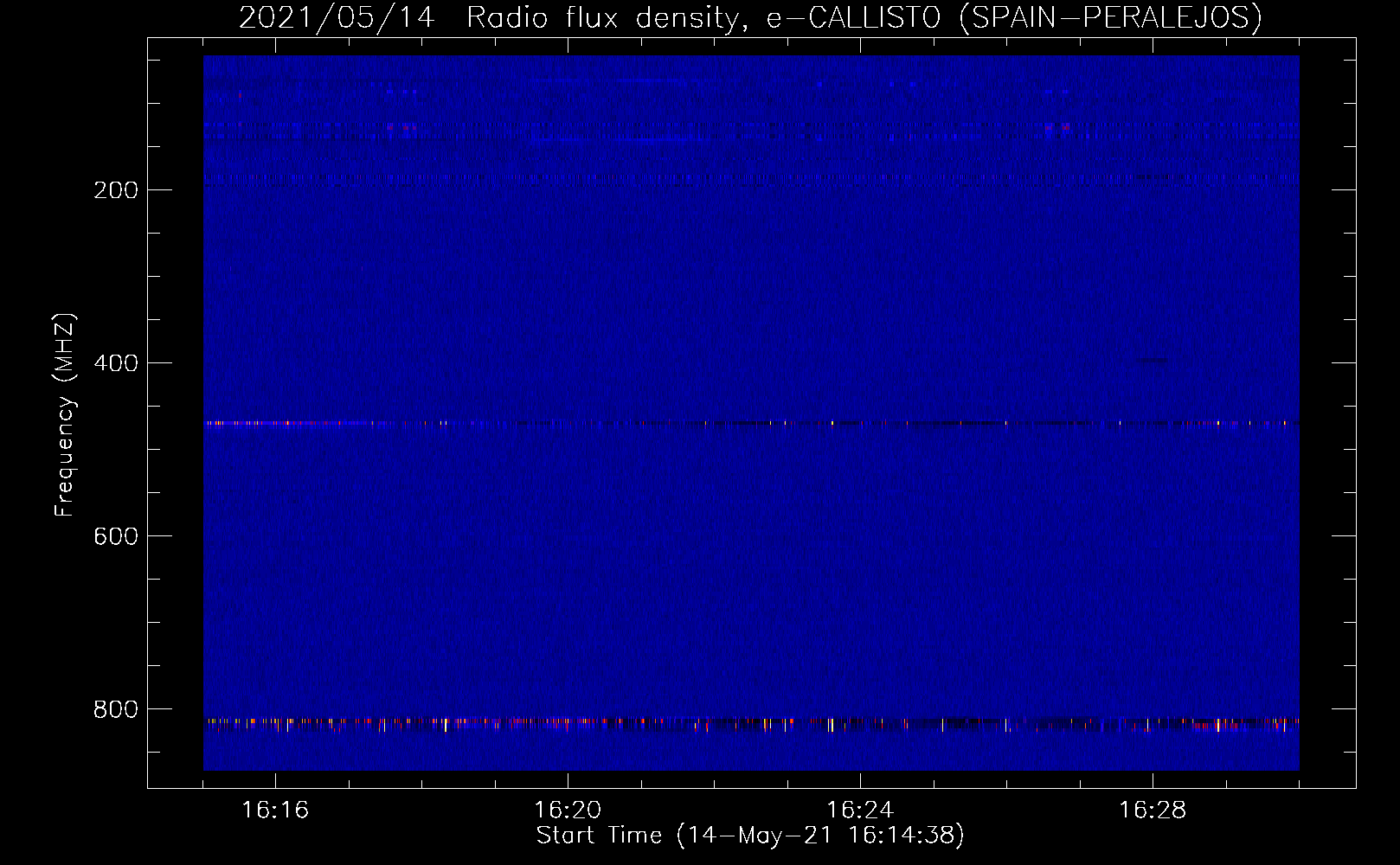Select the station name '(SPAIN-PERALEJOS)' in title

1111,17
